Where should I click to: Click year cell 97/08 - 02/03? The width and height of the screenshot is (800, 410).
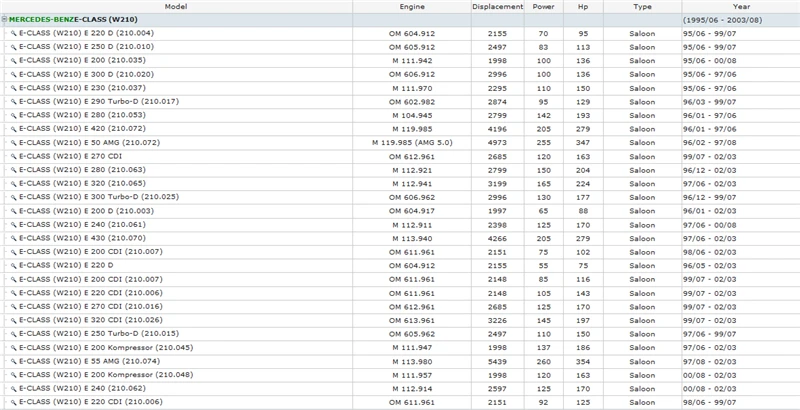pos(709,362)
